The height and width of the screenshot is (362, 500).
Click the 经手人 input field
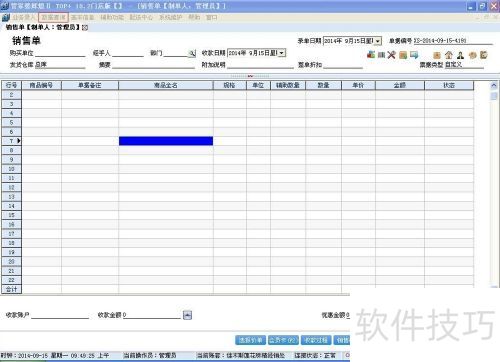[x=128, y=53]
